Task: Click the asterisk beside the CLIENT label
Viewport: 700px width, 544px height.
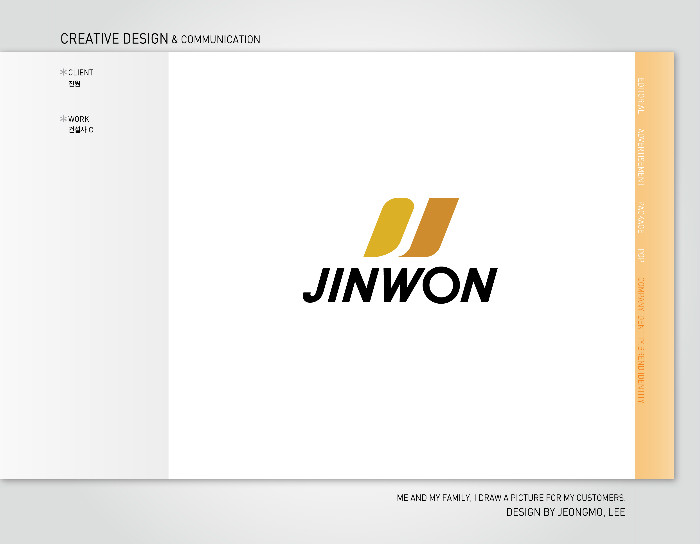Action: point(63,72)
